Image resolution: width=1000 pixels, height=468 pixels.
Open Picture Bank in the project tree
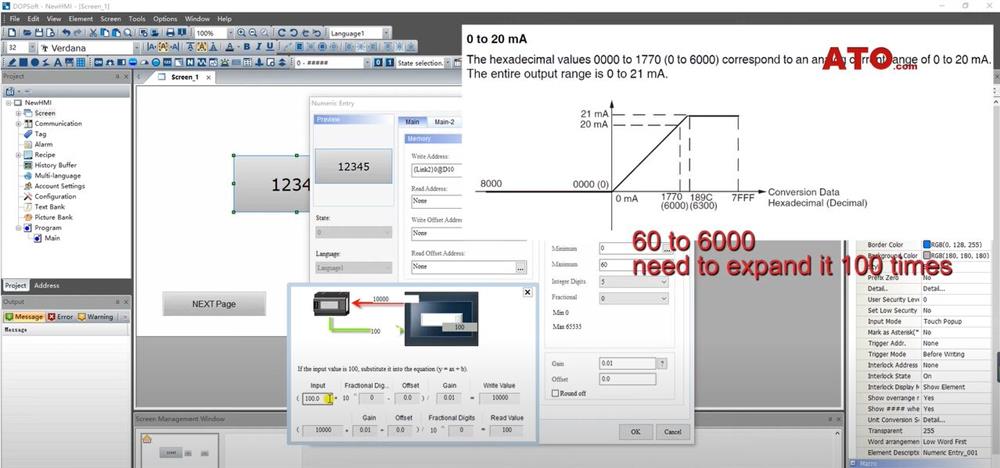click(52, 217)
